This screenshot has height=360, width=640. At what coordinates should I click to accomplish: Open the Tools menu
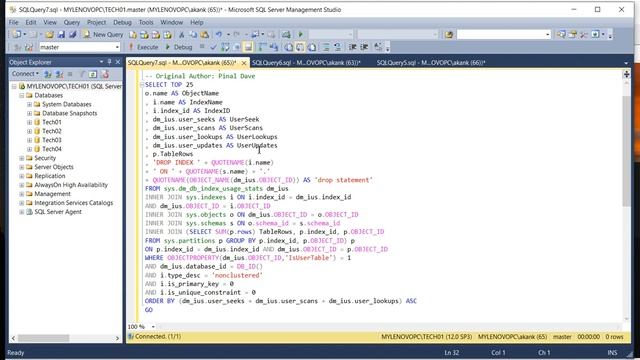146,22
